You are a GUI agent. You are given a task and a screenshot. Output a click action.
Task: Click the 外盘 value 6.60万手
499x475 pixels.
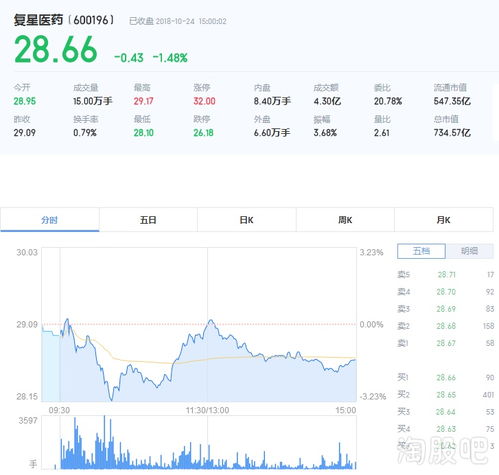(x=272, y=133)
